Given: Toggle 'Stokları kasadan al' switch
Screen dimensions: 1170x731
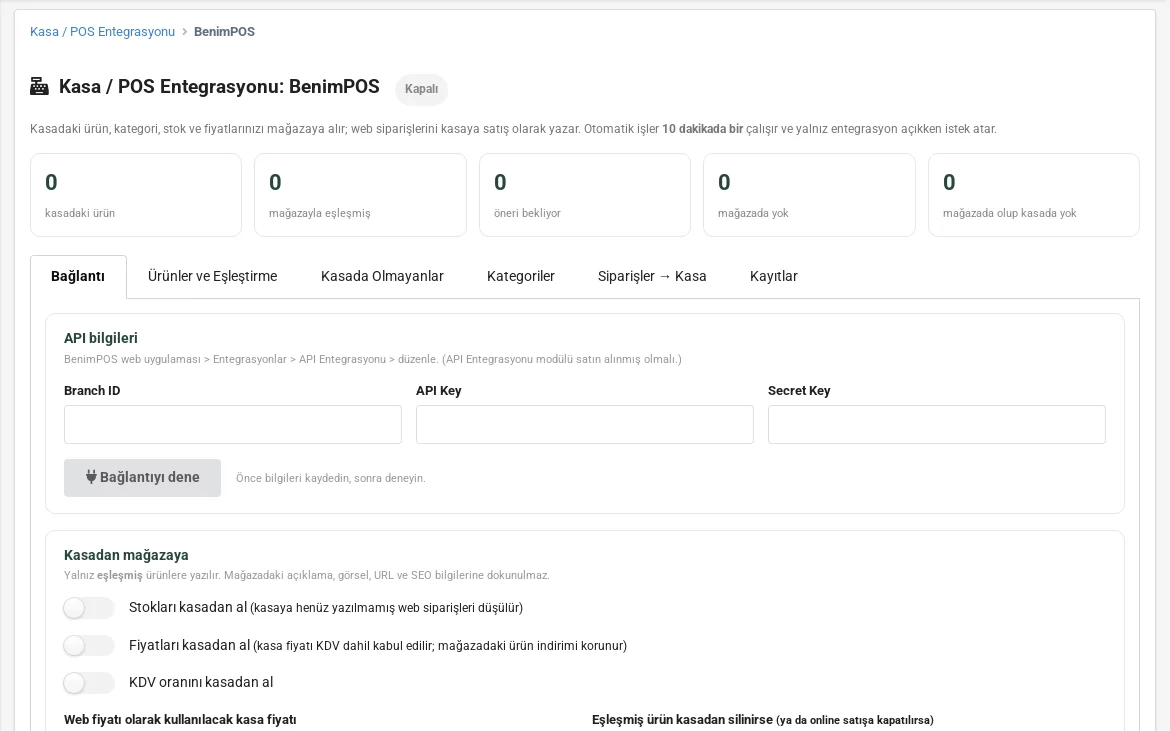Looking at the screenshot, I should [x=89, y=608].
